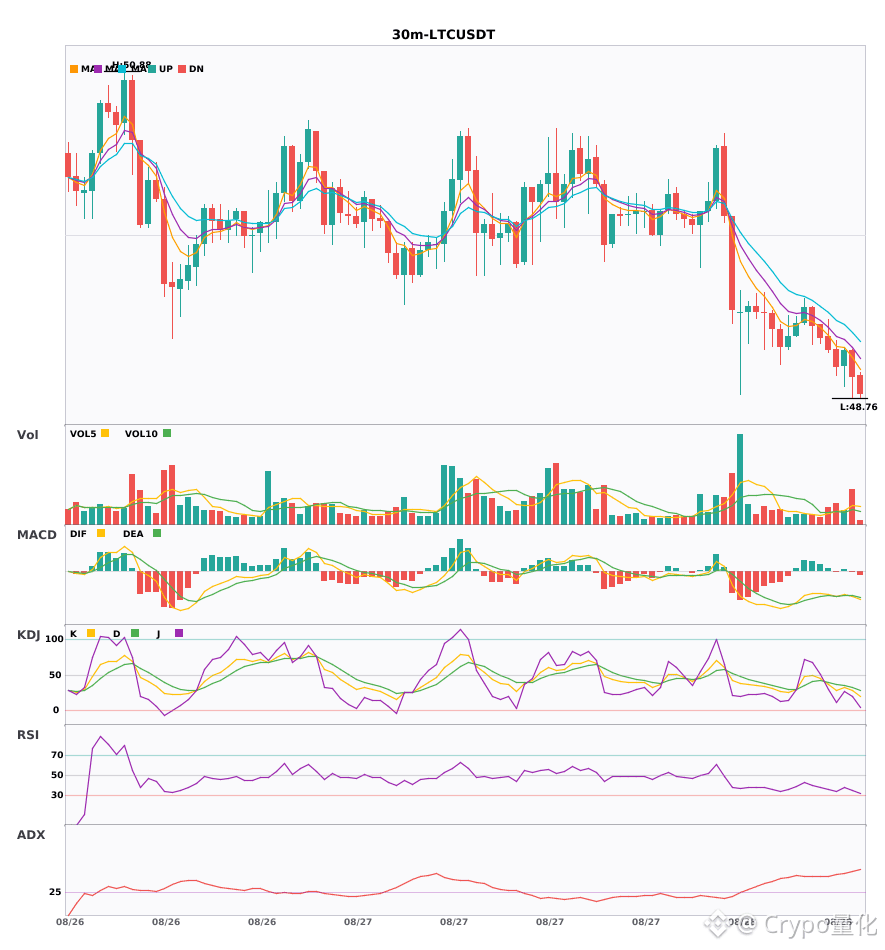Click the RSI axis value 70
This screenshot has width=885, height=950.
point(57,755)
